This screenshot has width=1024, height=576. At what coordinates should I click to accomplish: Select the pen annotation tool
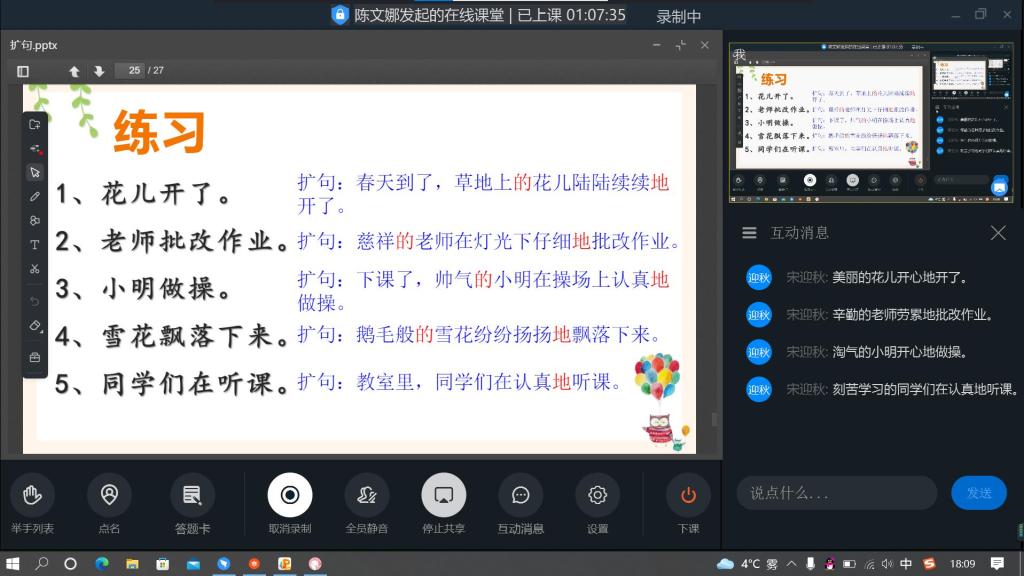pos(34,196)
